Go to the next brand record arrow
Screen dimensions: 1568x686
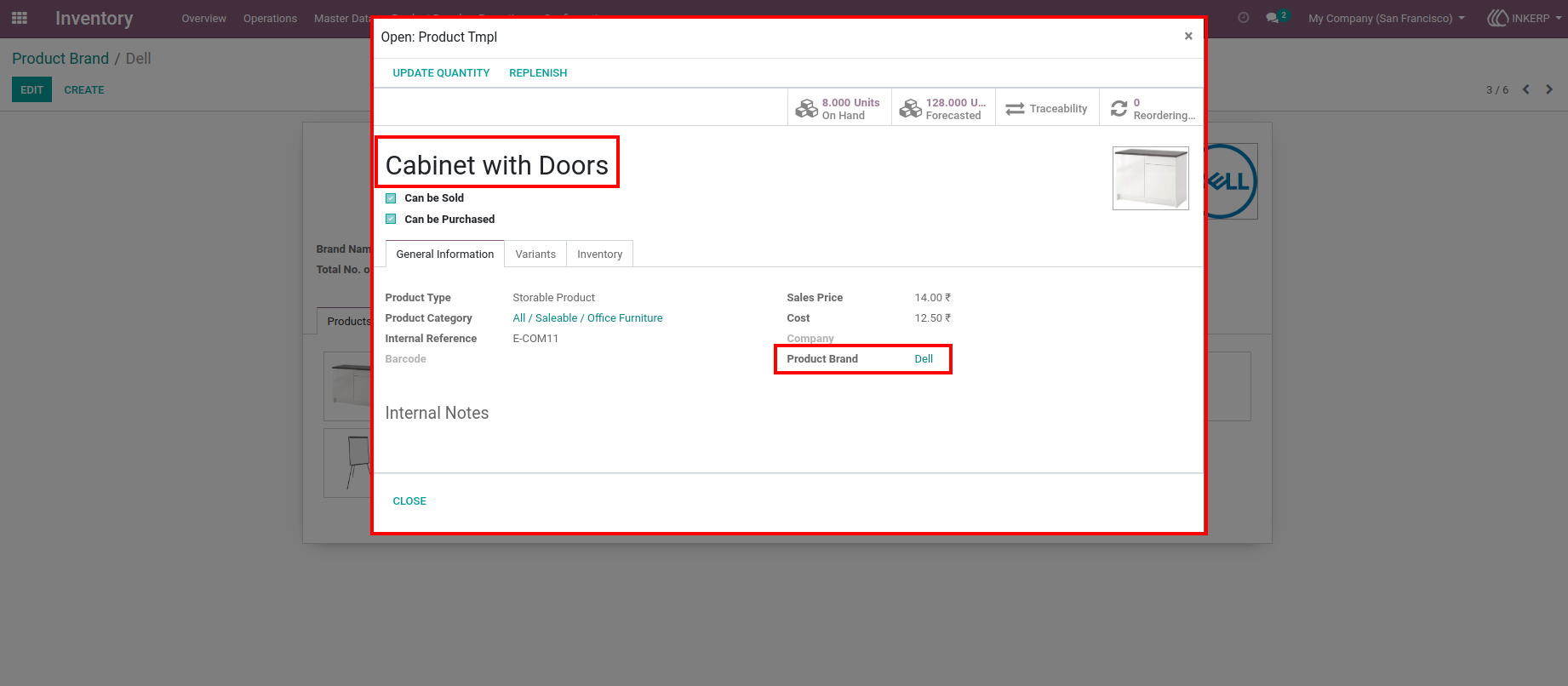(1549, 89)
